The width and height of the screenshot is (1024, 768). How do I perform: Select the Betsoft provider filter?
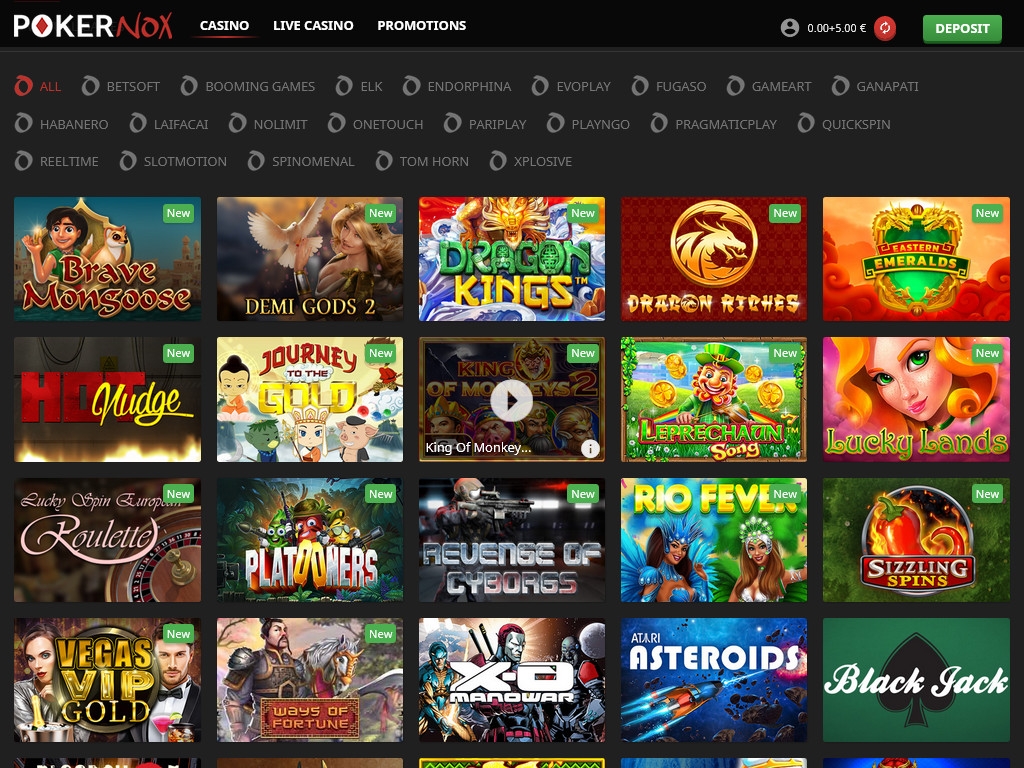(121, 86)
